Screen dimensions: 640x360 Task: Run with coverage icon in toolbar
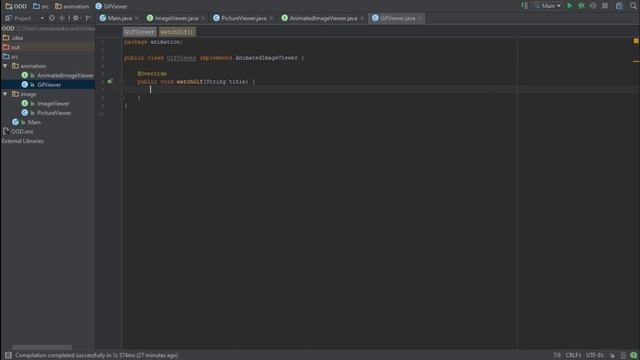(x=593, y=6)
